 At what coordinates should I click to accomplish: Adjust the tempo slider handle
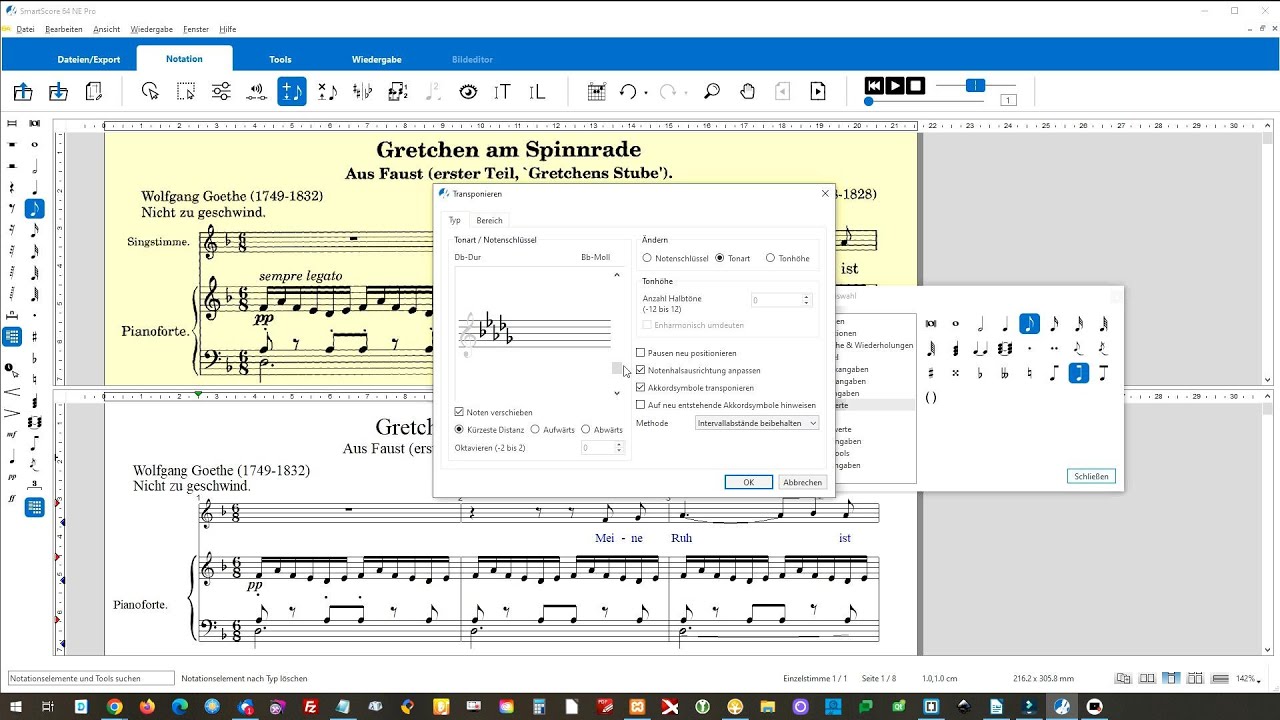click(975, 86)
